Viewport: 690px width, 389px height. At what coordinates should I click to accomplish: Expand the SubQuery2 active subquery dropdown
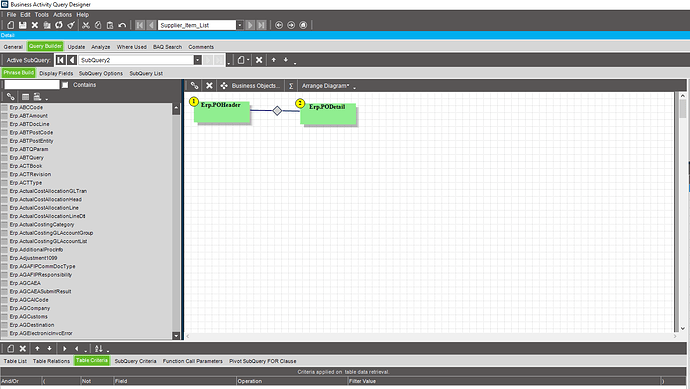click(198, 60)
